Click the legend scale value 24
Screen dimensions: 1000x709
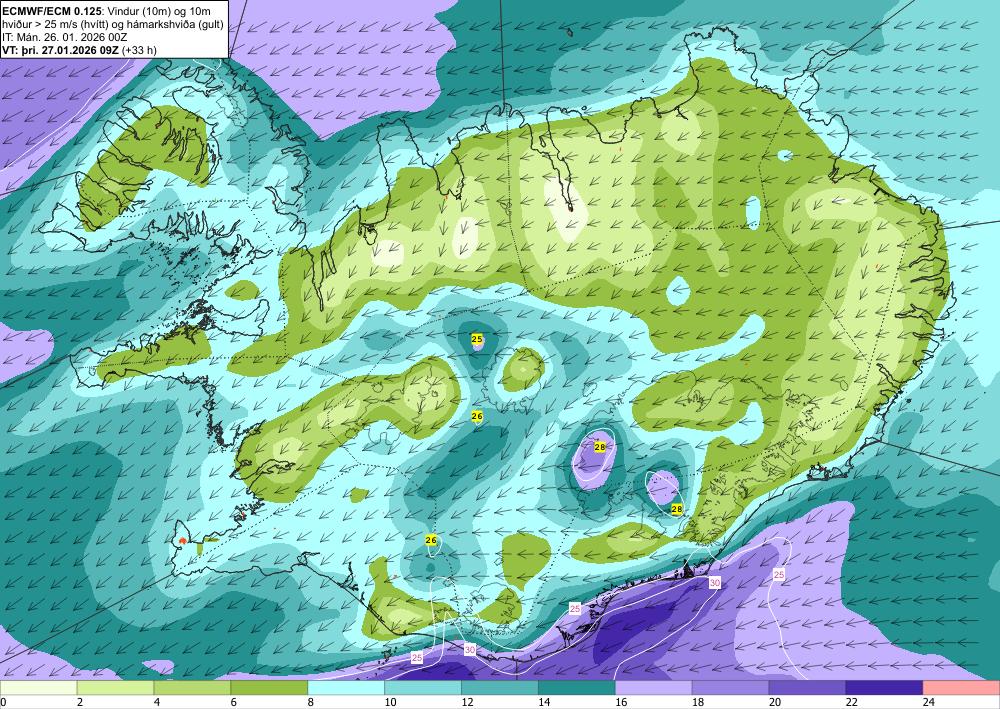(929, 703)
